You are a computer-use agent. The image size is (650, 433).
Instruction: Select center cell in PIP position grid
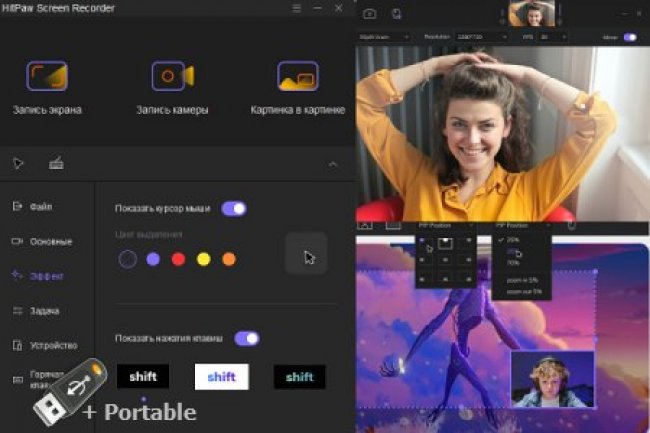tap(445, 260)
